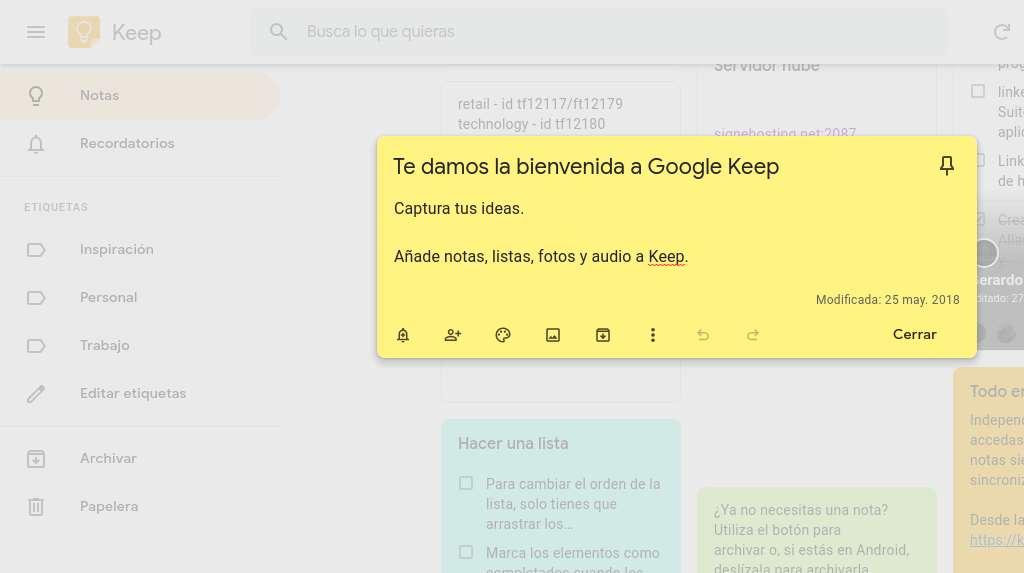Undo the last note edit
Viewport: 1024px width, 573px height.
pos(703,335)
